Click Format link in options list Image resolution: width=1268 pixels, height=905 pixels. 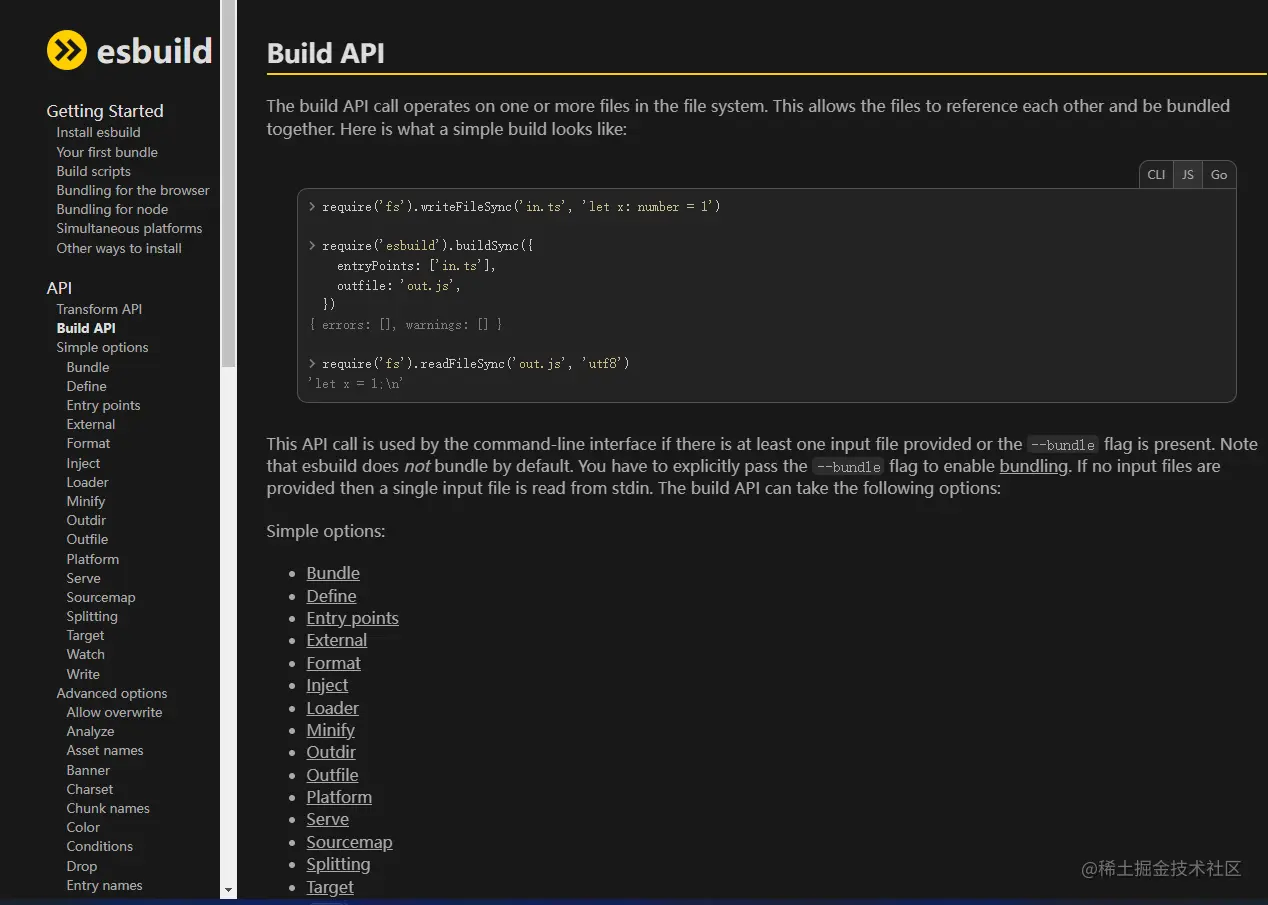coord(333,663)
